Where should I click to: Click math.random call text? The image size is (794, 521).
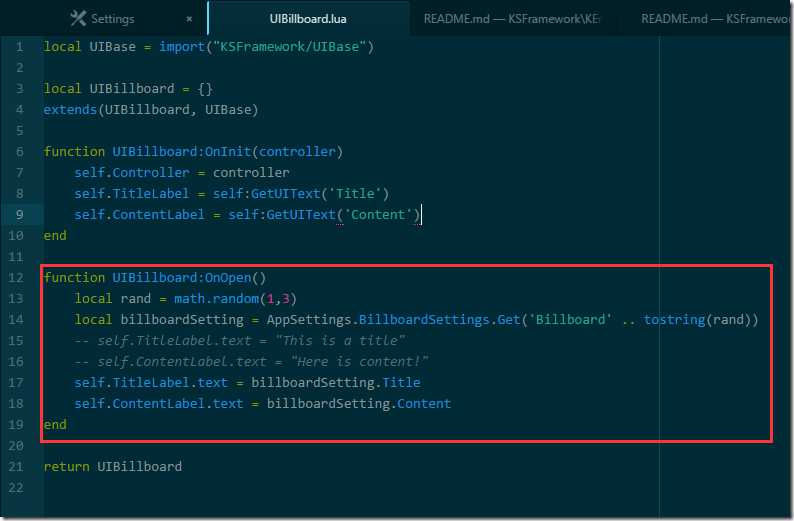pyautogui.click(x=216, y=299)
